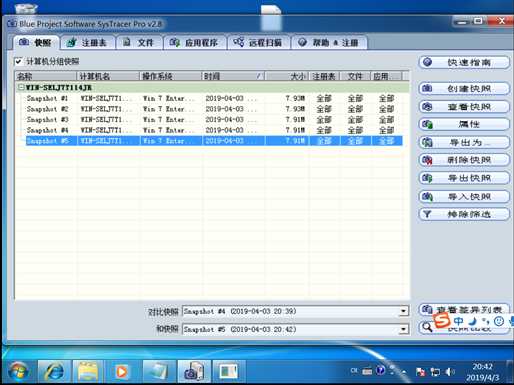
Task: Click the camera icon on 创建快照
Action: pyautogui.click(x=427, y=88)
